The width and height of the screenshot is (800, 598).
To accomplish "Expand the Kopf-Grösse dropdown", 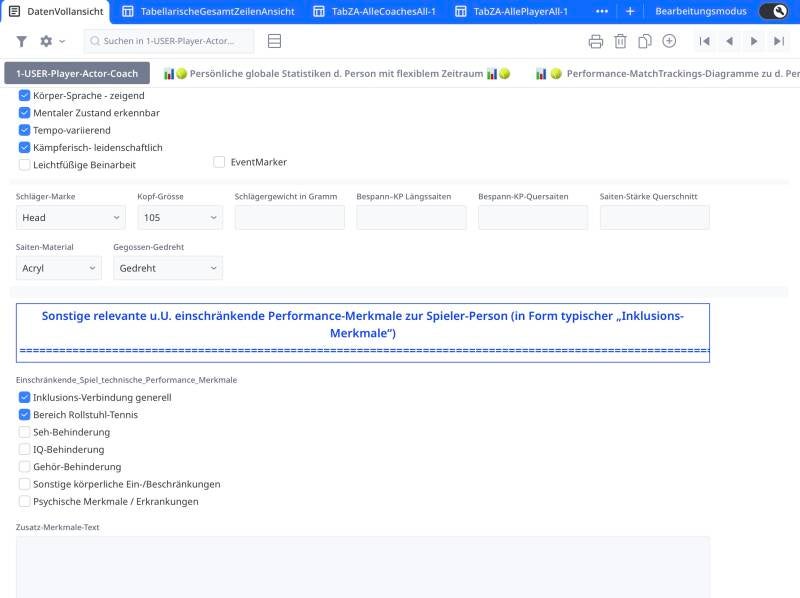I will pos(180,217).
